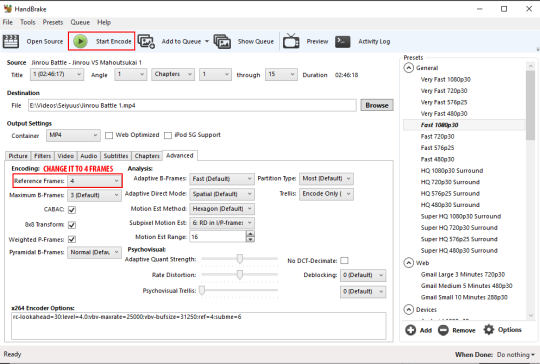Viewport: 540px width, 364px height.
Task: Click the preset Options gear icon
Action: (488, 330)
